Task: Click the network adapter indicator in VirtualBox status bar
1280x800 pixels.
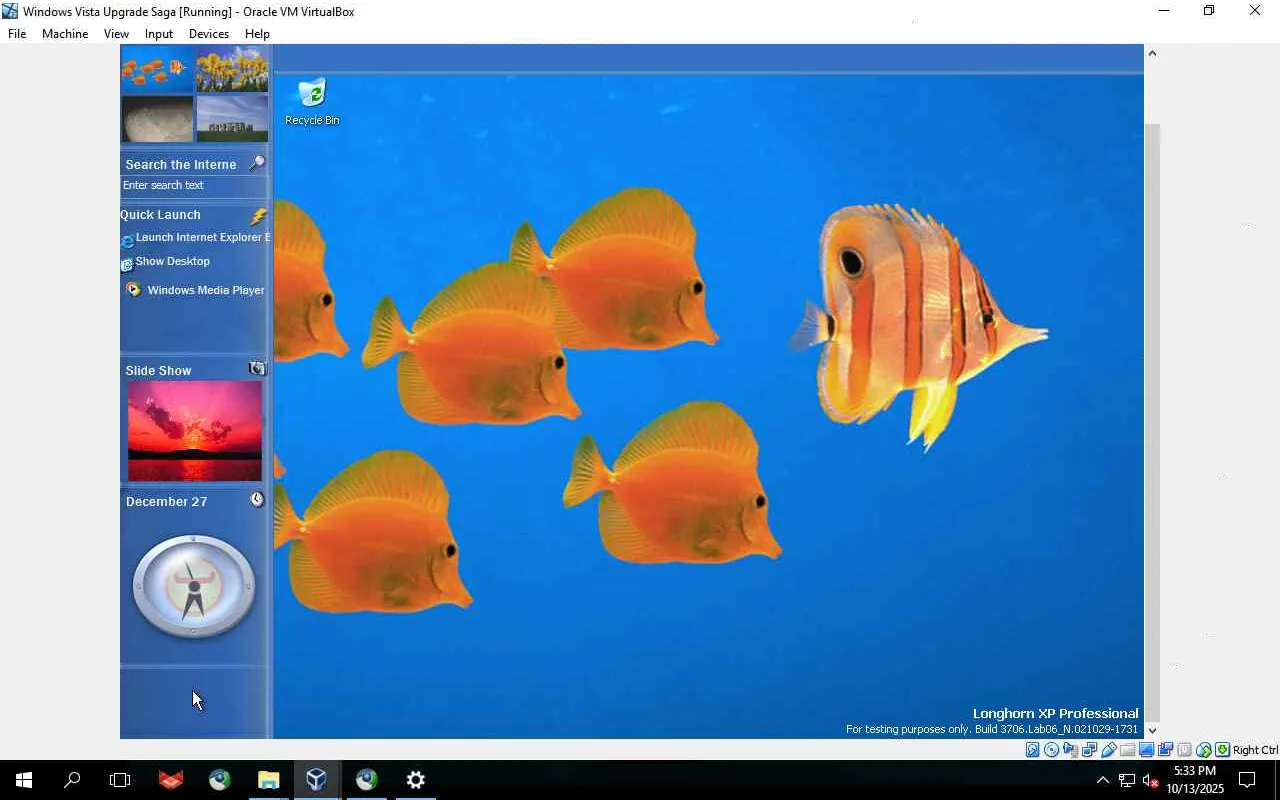Action: [x=1090, y=750]
